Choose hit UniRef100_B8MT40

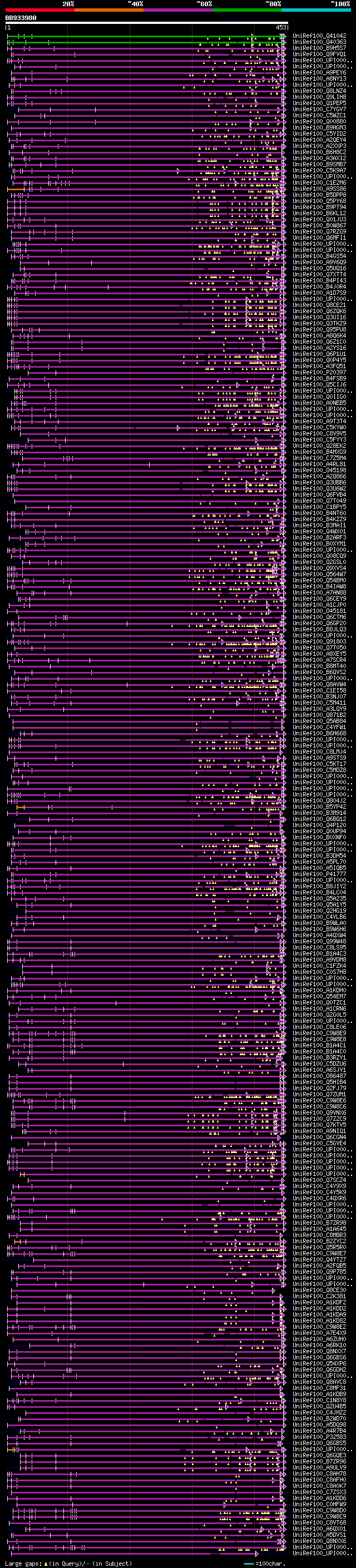tap(319, 666)
